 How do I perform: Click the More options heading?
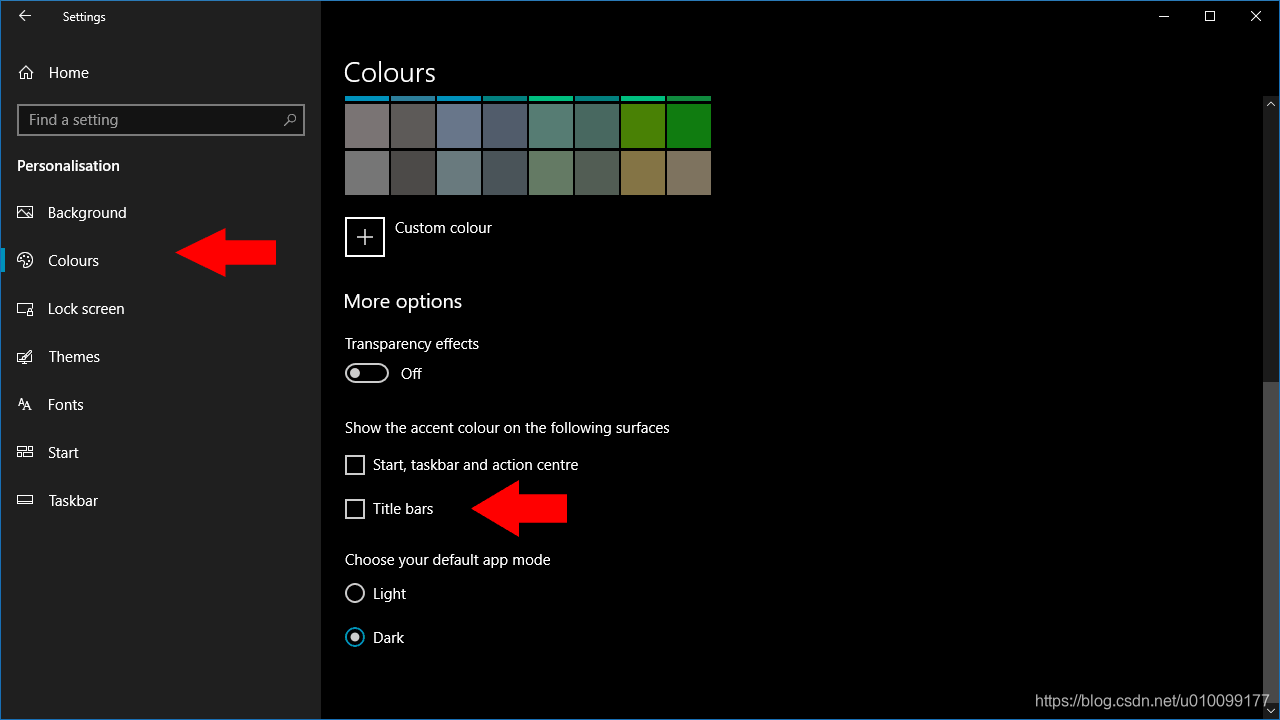click(x=403, y=301)
